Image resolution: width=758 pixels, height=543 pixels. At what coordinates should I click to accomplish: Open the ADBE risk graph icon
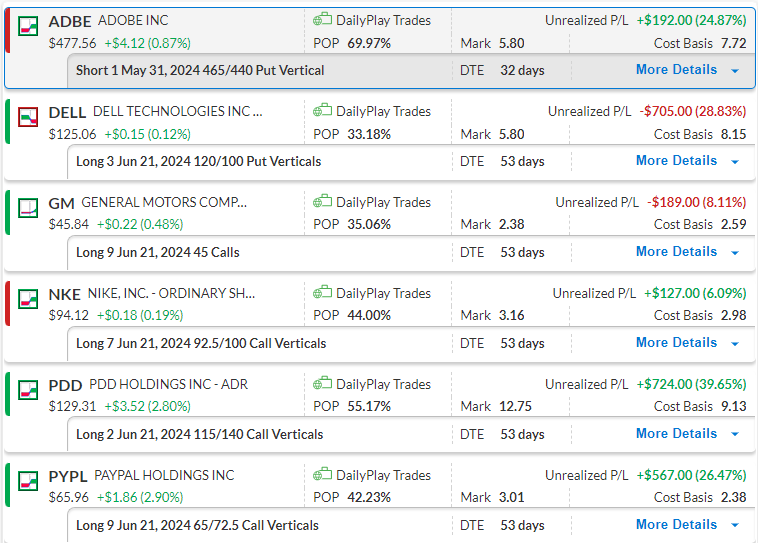point(28,26)
